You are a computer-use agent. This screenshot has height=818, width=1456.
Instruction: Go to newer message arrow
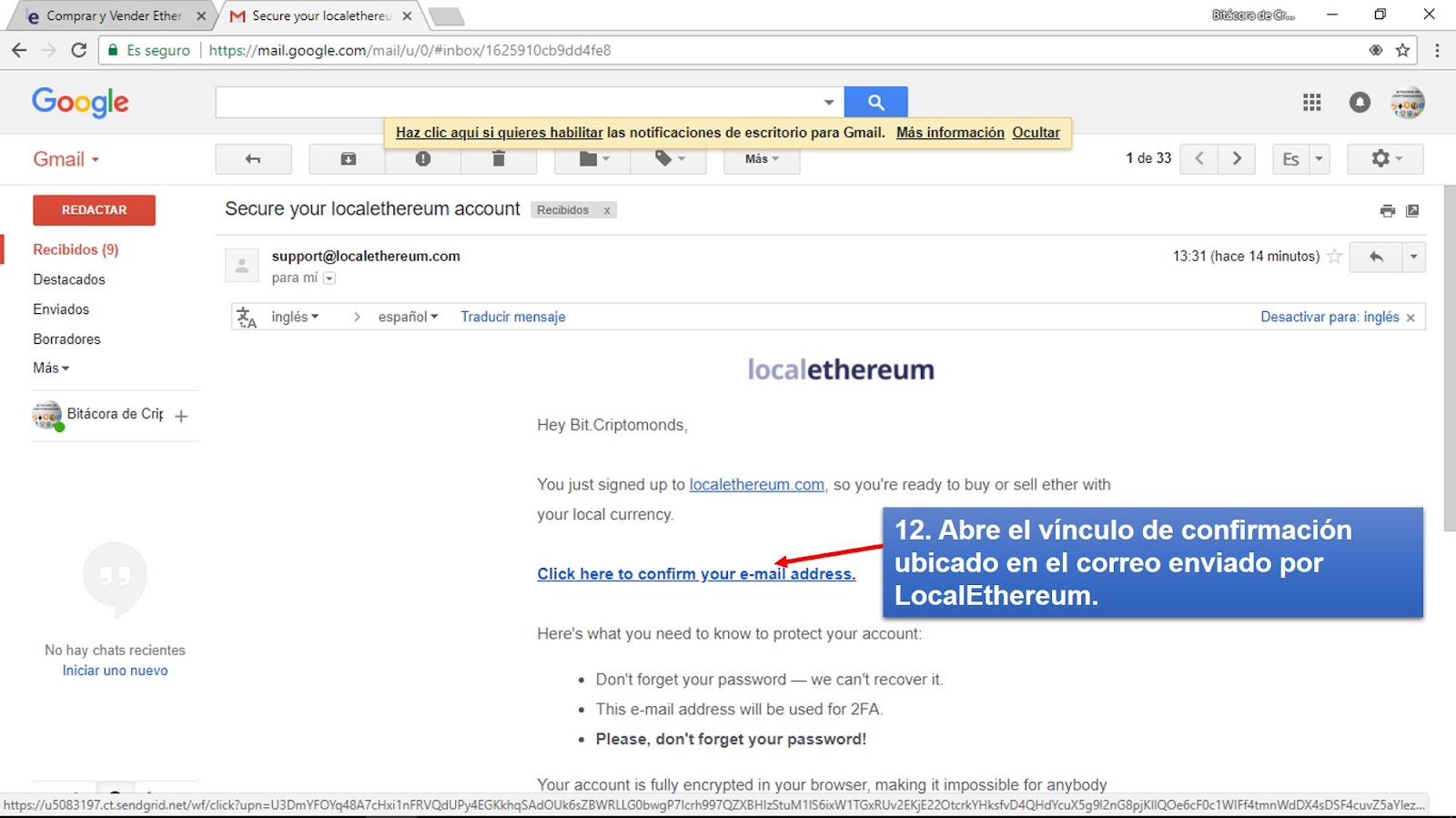[x=1199, y=158]
